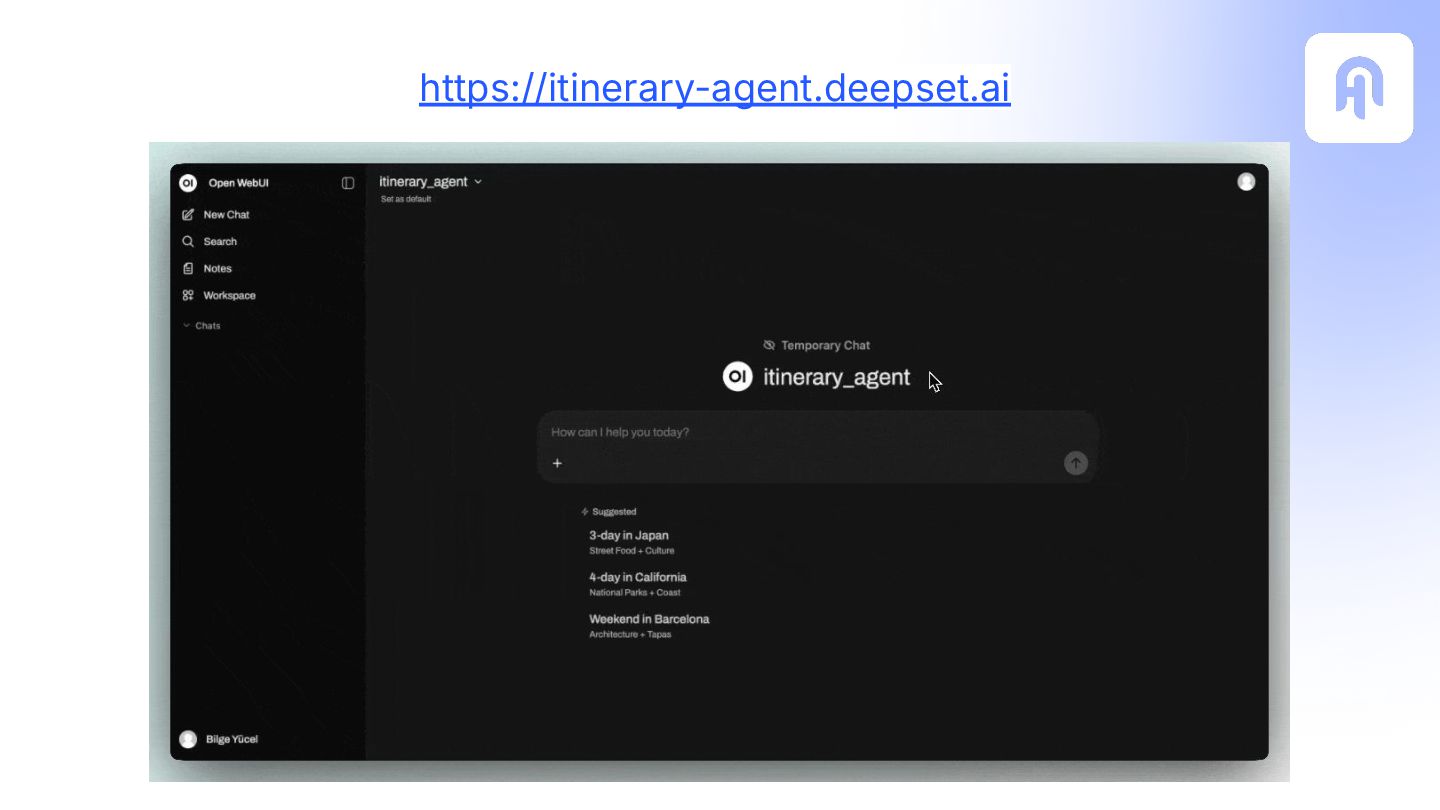
Task: Open the itinerary-agent.deepset.ai link
Action: click(x=715, y=88)
